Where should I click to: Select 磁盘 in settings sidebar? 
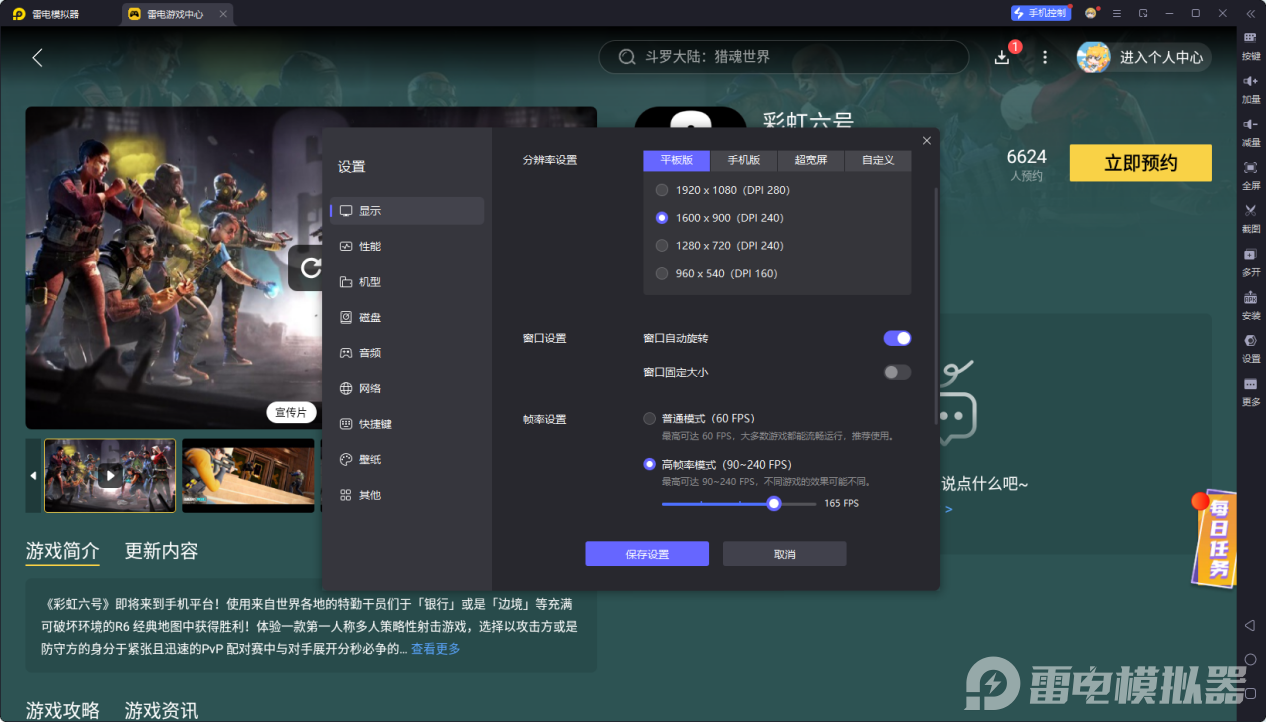407,317
